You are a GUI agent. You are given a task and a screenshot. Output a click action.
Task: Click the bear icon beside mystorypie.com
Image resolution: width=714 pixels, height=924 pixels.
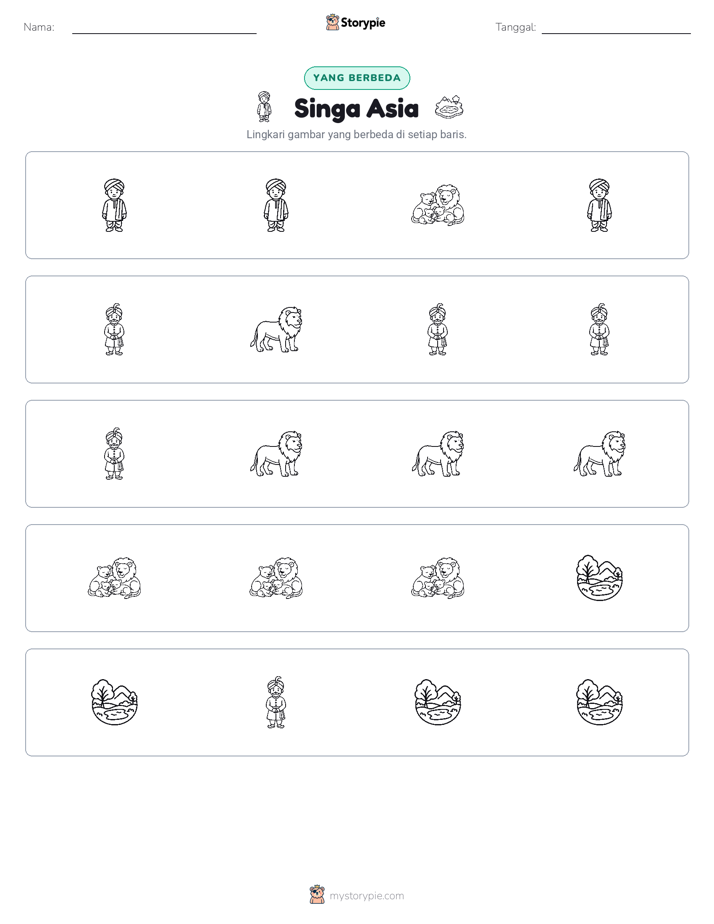pyautogui.click(x=317, y=895)
